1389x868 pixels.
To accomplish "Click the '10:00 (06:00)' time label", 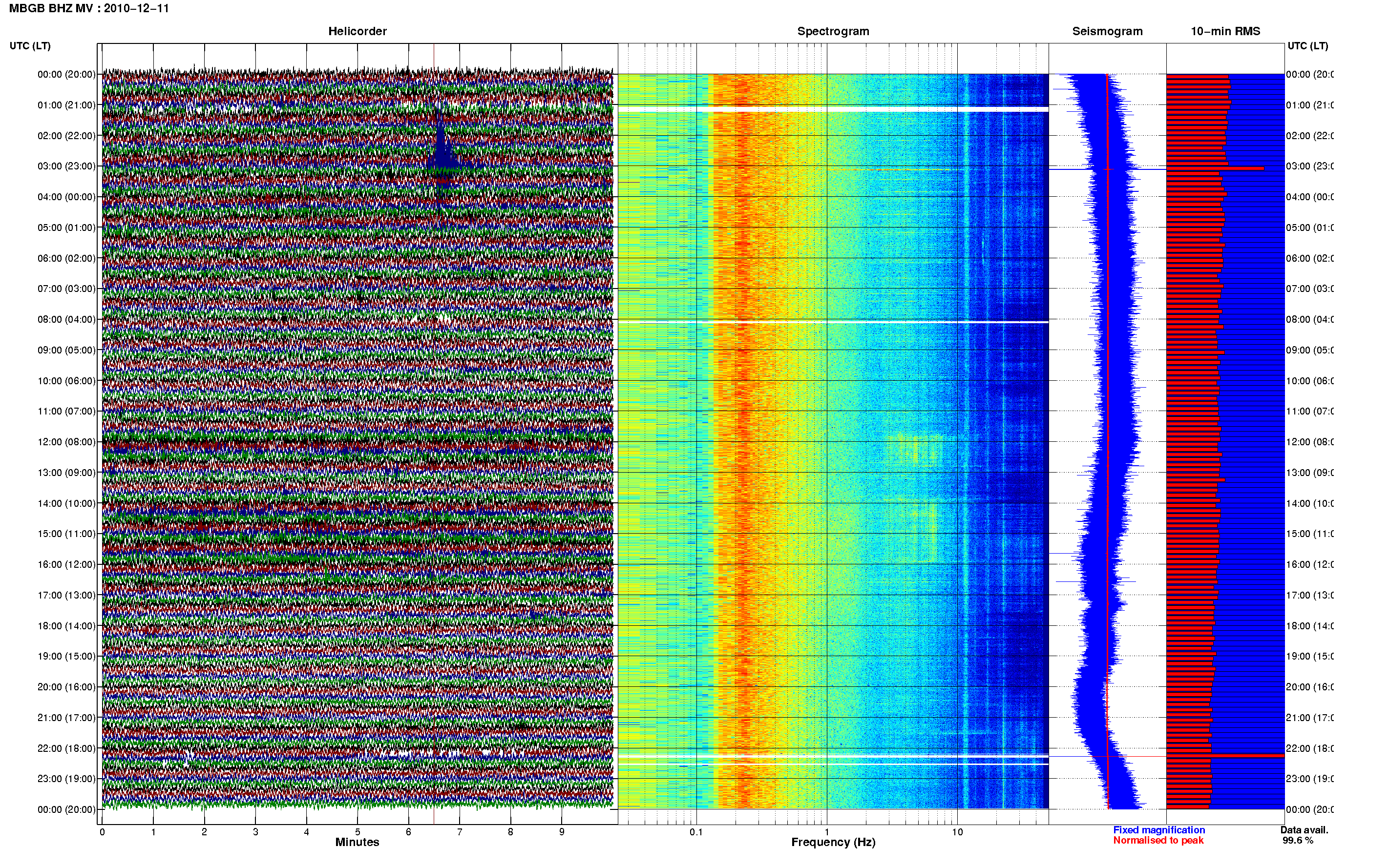I will click(x=66, y=381).
